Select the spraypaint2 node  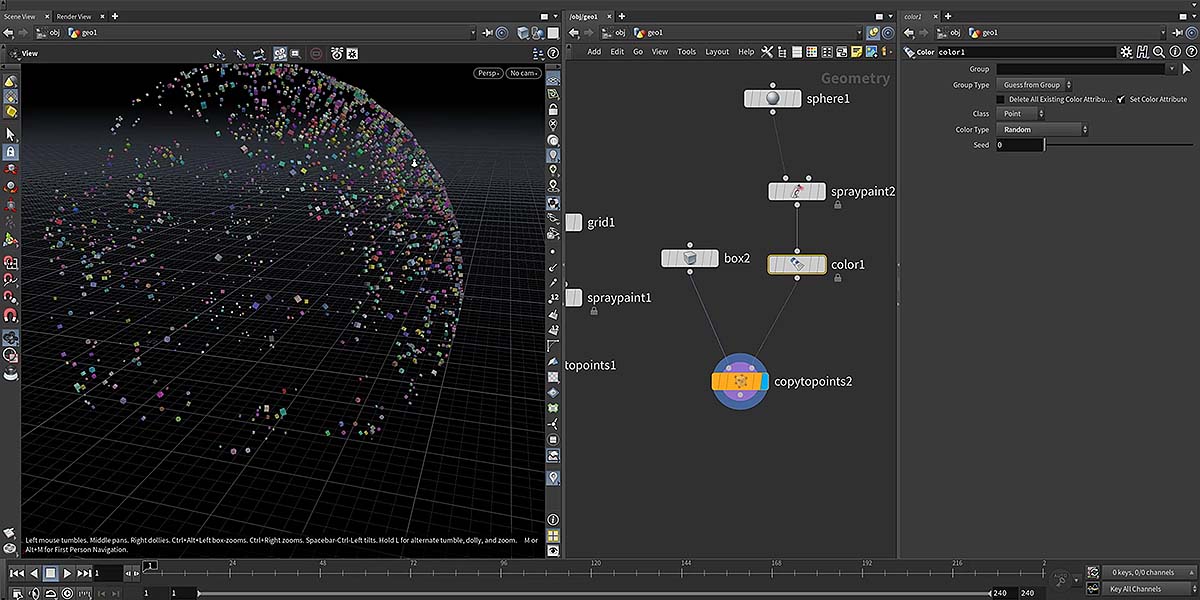tap(797, 191)
